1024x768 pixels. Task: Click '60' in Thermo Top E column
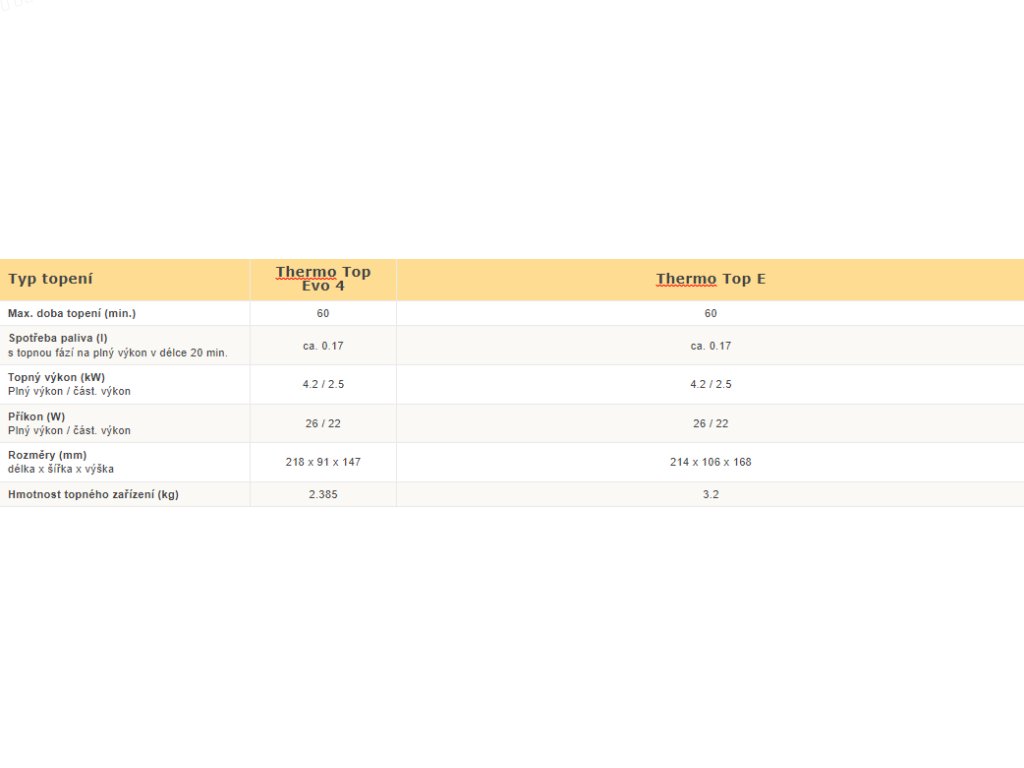click(x=711, y=313)
